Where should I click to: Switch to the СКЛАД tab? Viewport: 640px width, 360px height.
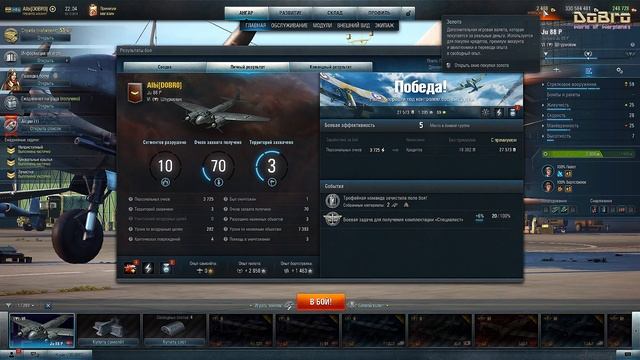coord(335,13)
